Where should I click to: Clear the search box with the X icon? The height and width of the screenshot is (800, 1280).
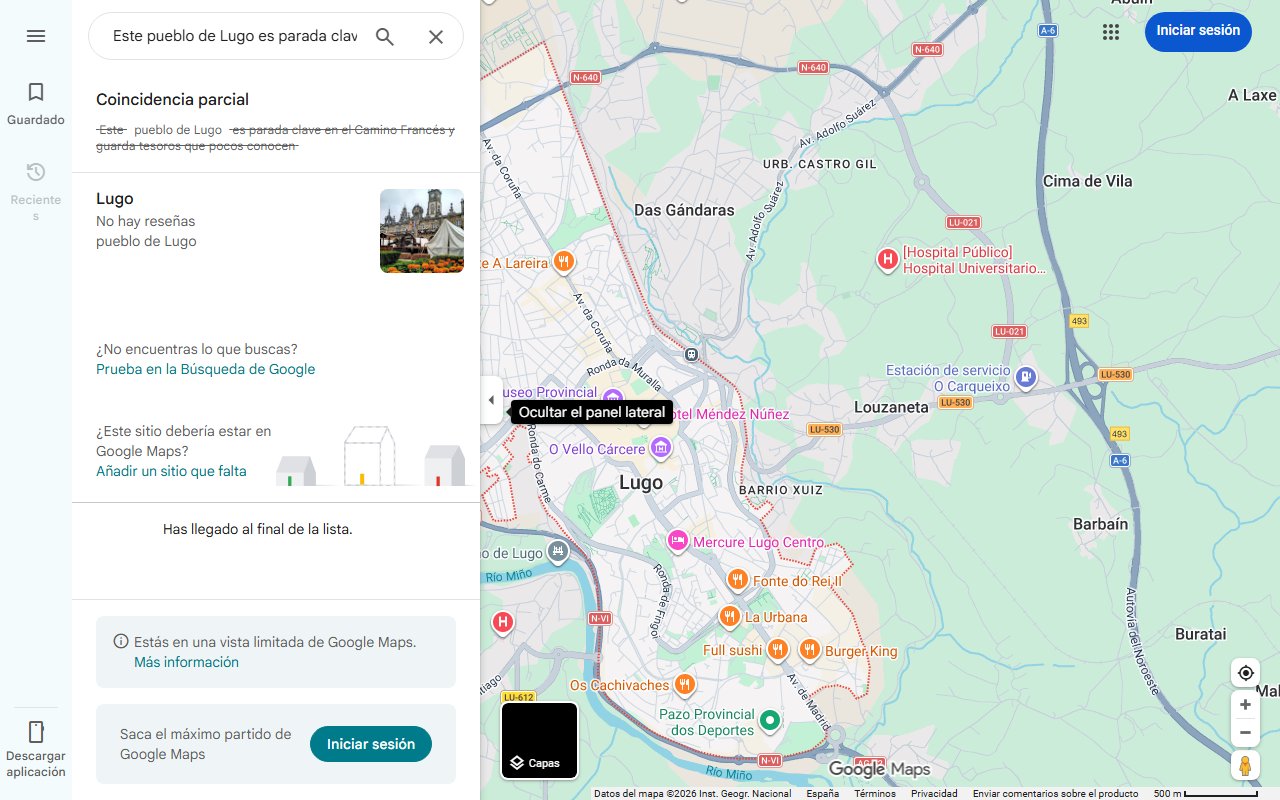pos(436,35)
